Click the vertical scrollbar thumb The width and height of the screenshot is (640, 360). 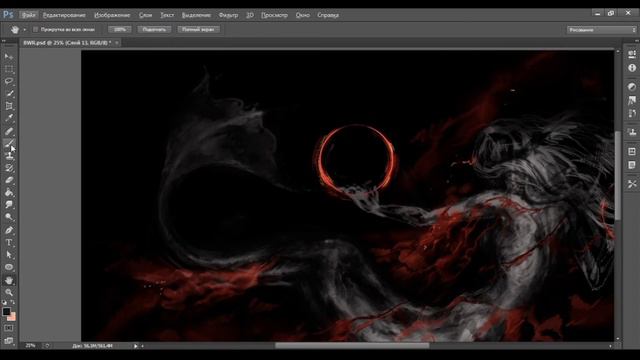(x=618, y=176)
